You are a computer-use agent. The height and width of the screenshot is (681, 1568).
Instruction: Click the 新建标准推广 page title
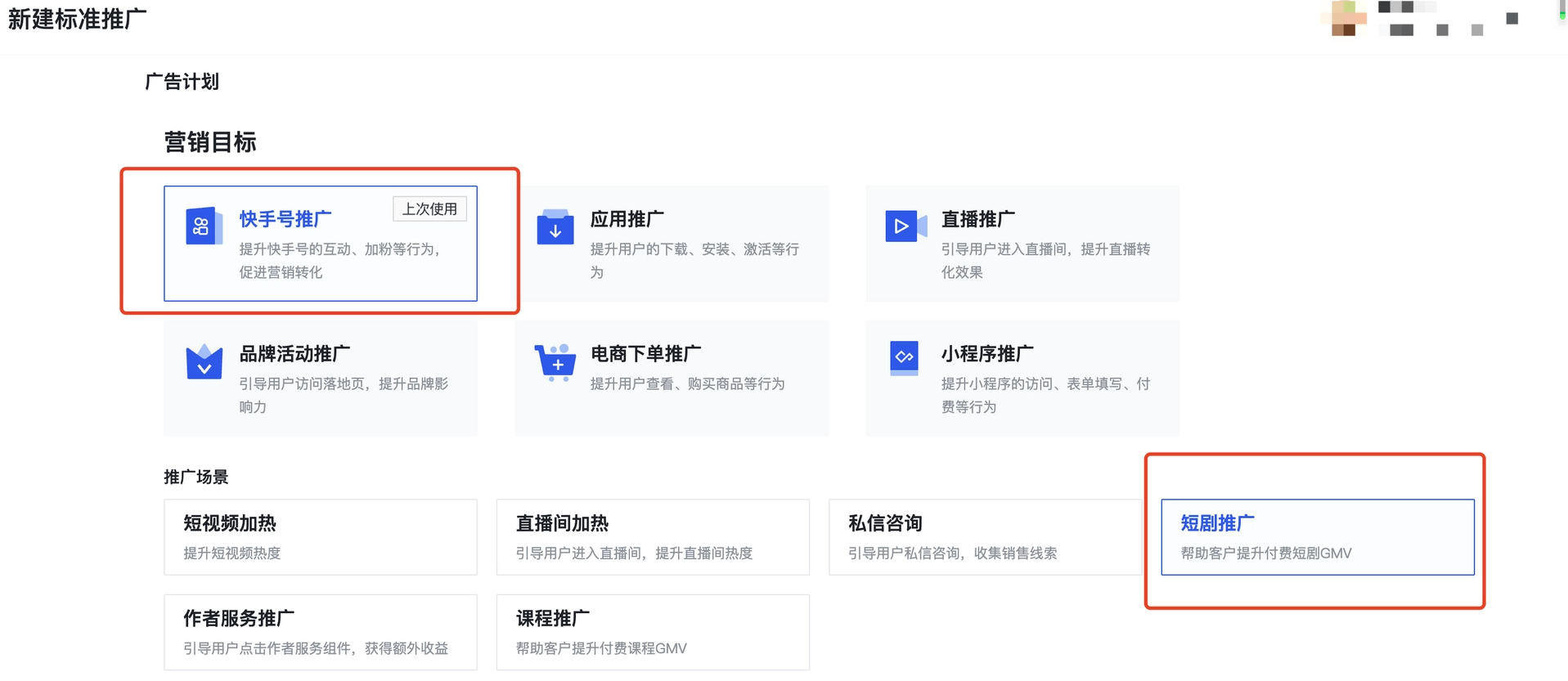tap(78, 19)
